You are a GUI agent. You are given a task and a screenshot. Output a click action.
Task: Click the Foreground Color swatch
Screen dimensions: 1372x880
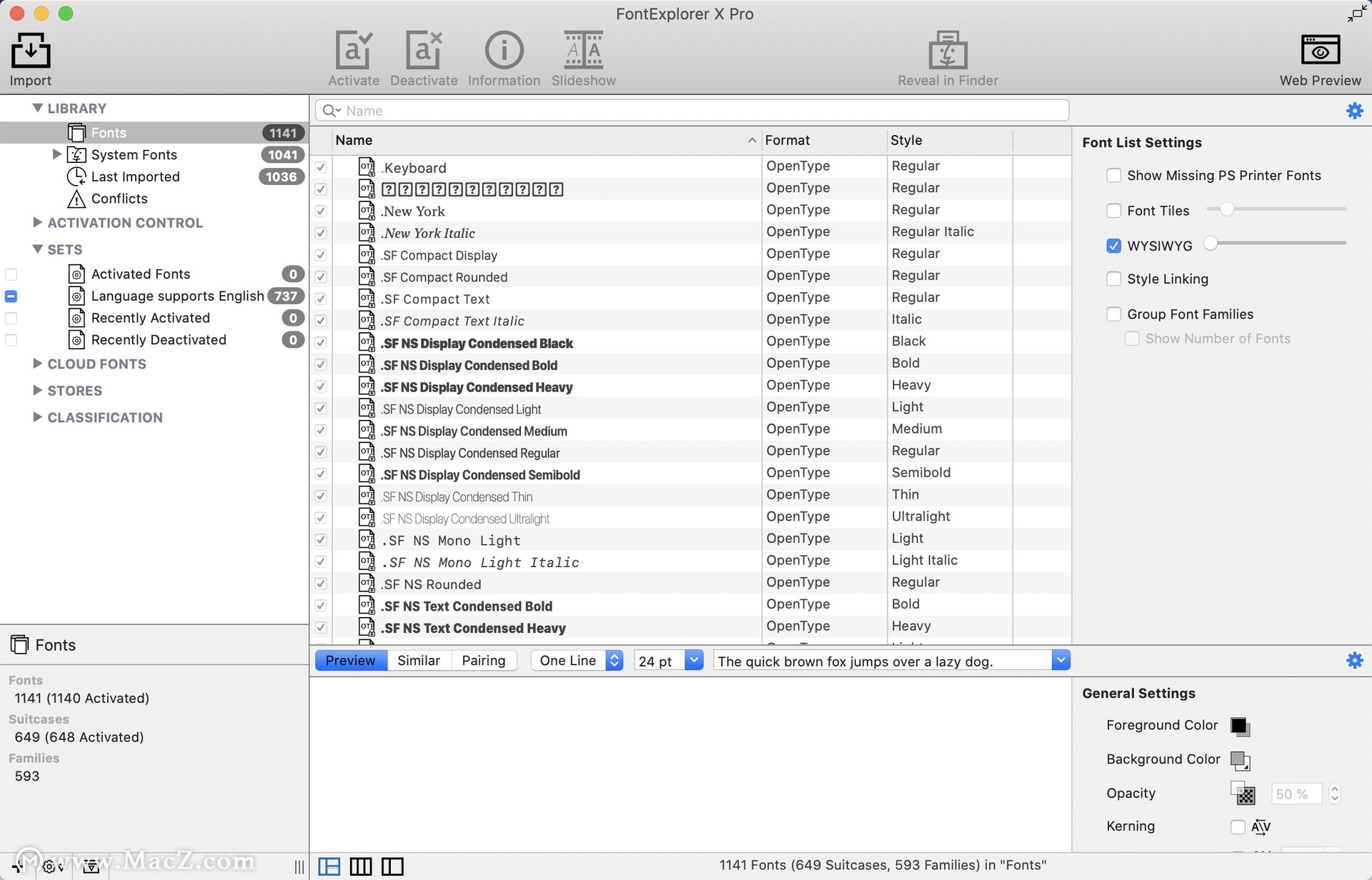[1240, 726]
